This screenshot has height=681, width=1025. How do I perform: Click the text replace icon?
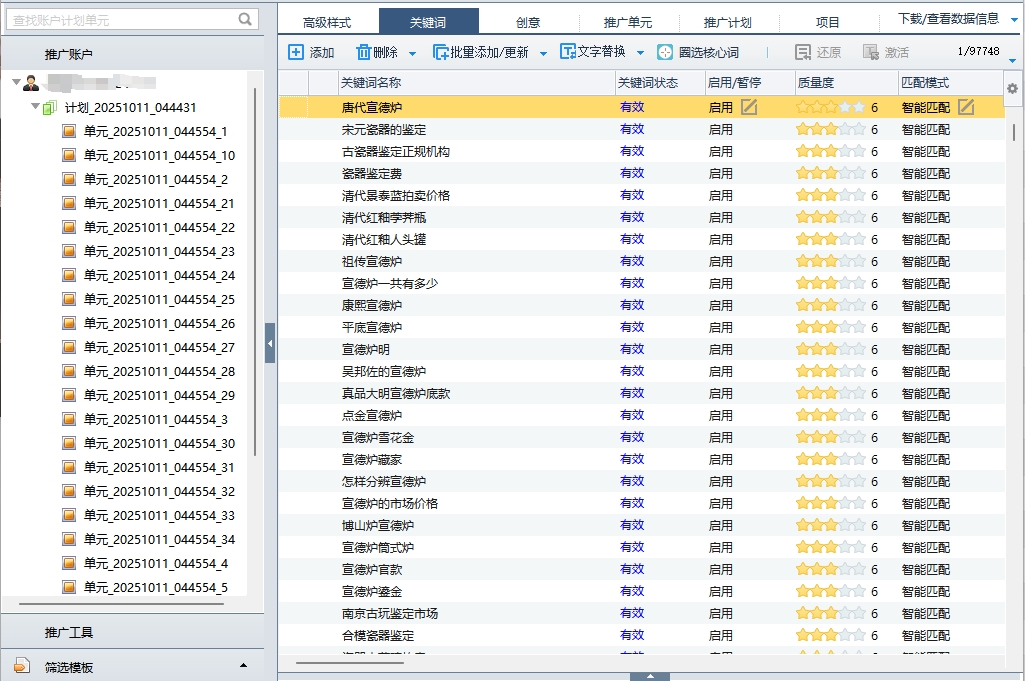(567, 52)
